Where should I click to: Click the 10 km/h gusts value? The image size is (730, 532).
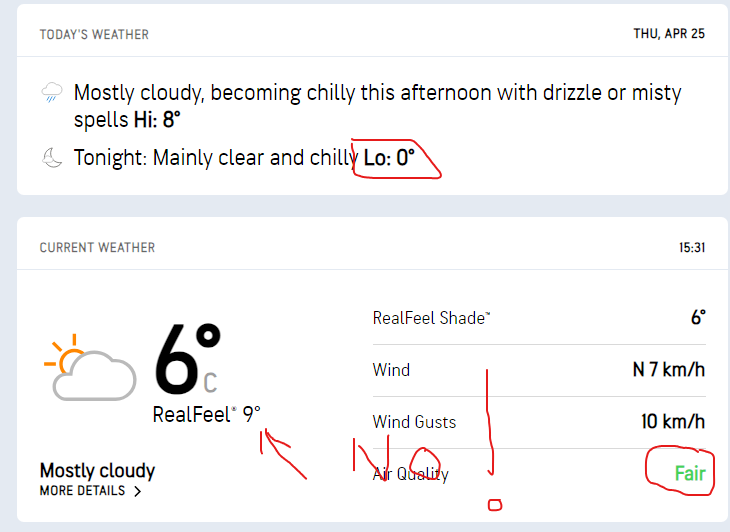[x=673, y=422]
